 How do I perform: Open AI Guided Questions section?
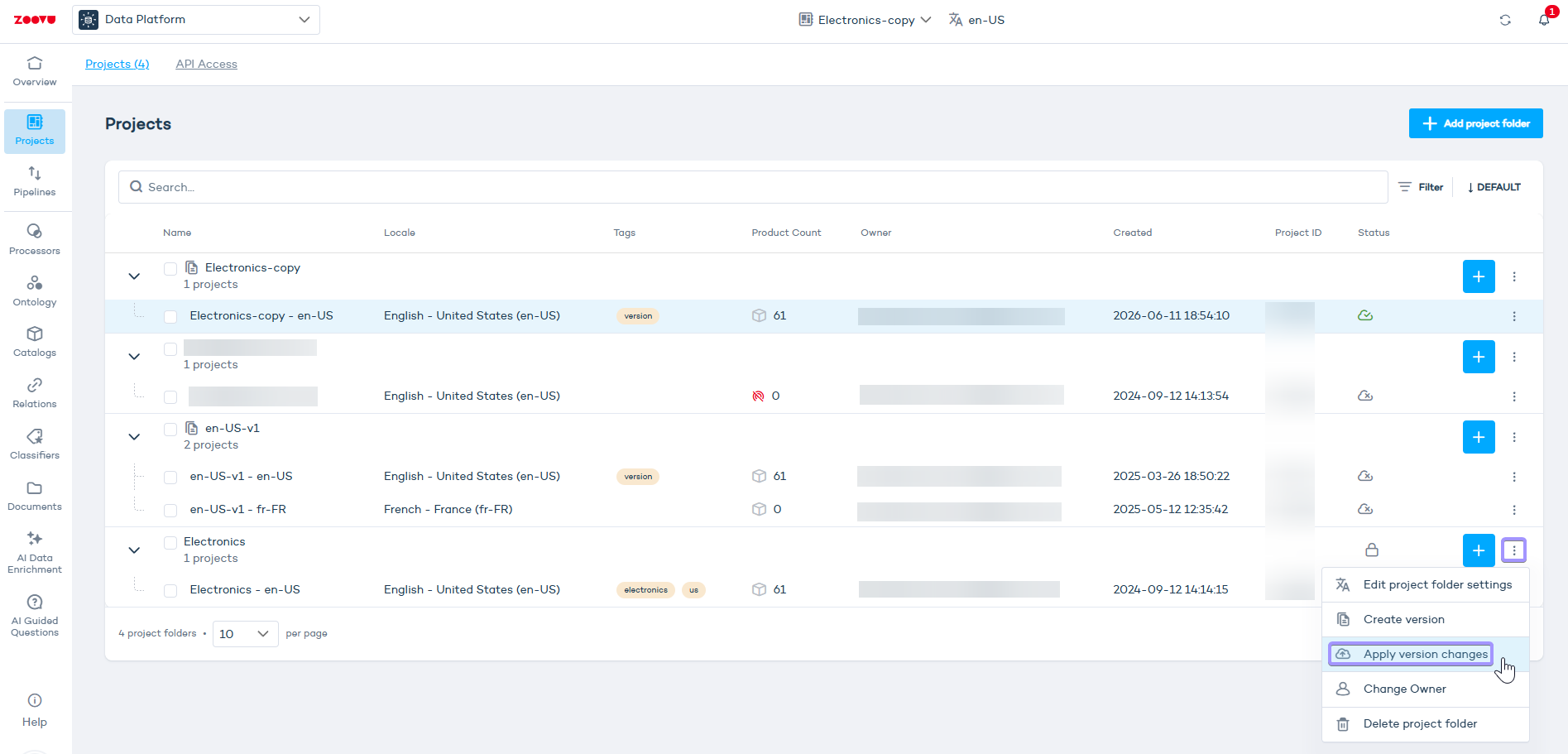click(x=35, y=615)
